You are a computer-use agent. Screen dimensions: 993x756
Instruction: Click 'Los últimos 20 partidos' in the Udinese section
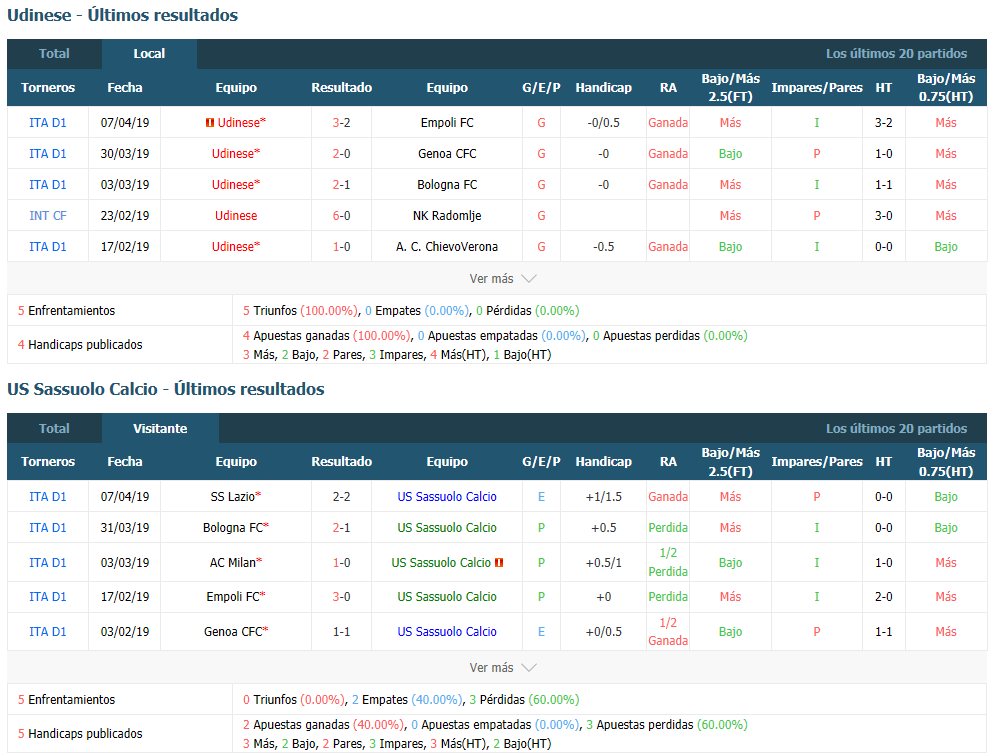tap(896, 54)
